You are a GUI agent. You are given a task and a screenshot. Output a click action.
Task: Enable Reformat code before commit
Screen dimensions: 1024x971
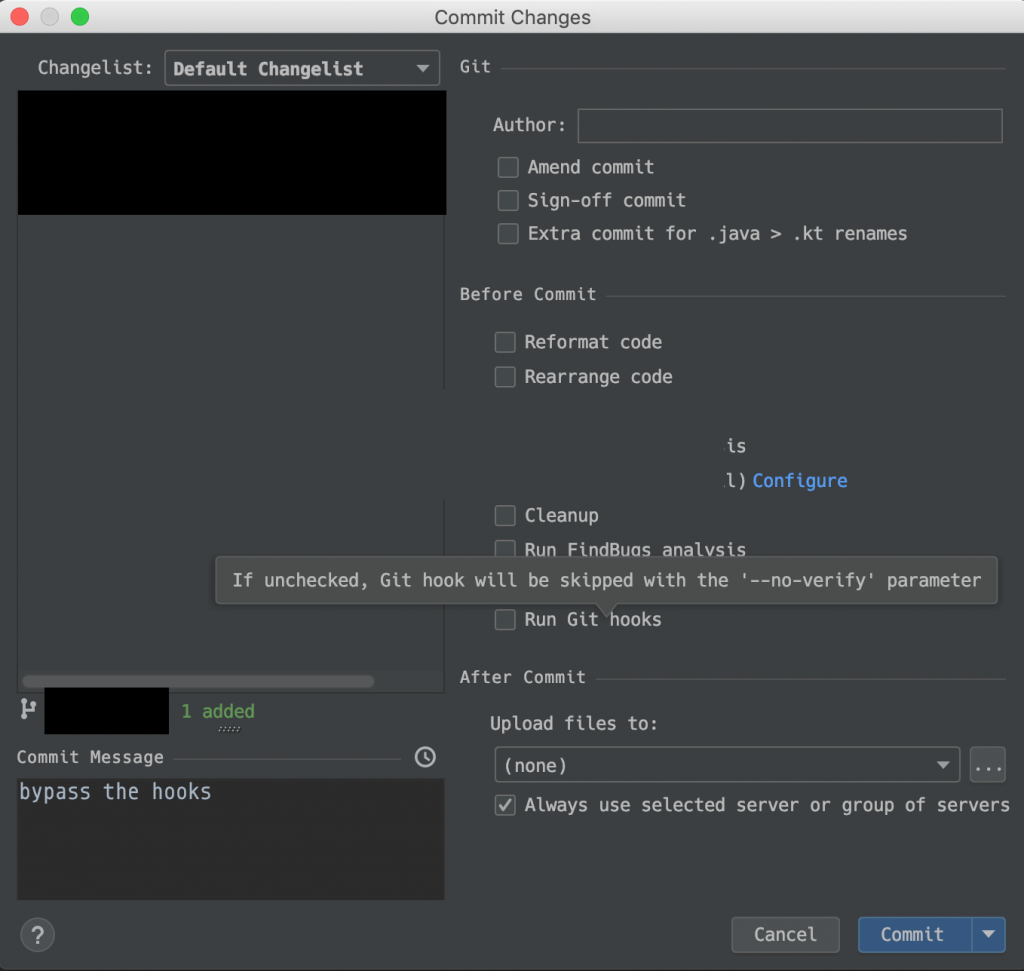505,342
